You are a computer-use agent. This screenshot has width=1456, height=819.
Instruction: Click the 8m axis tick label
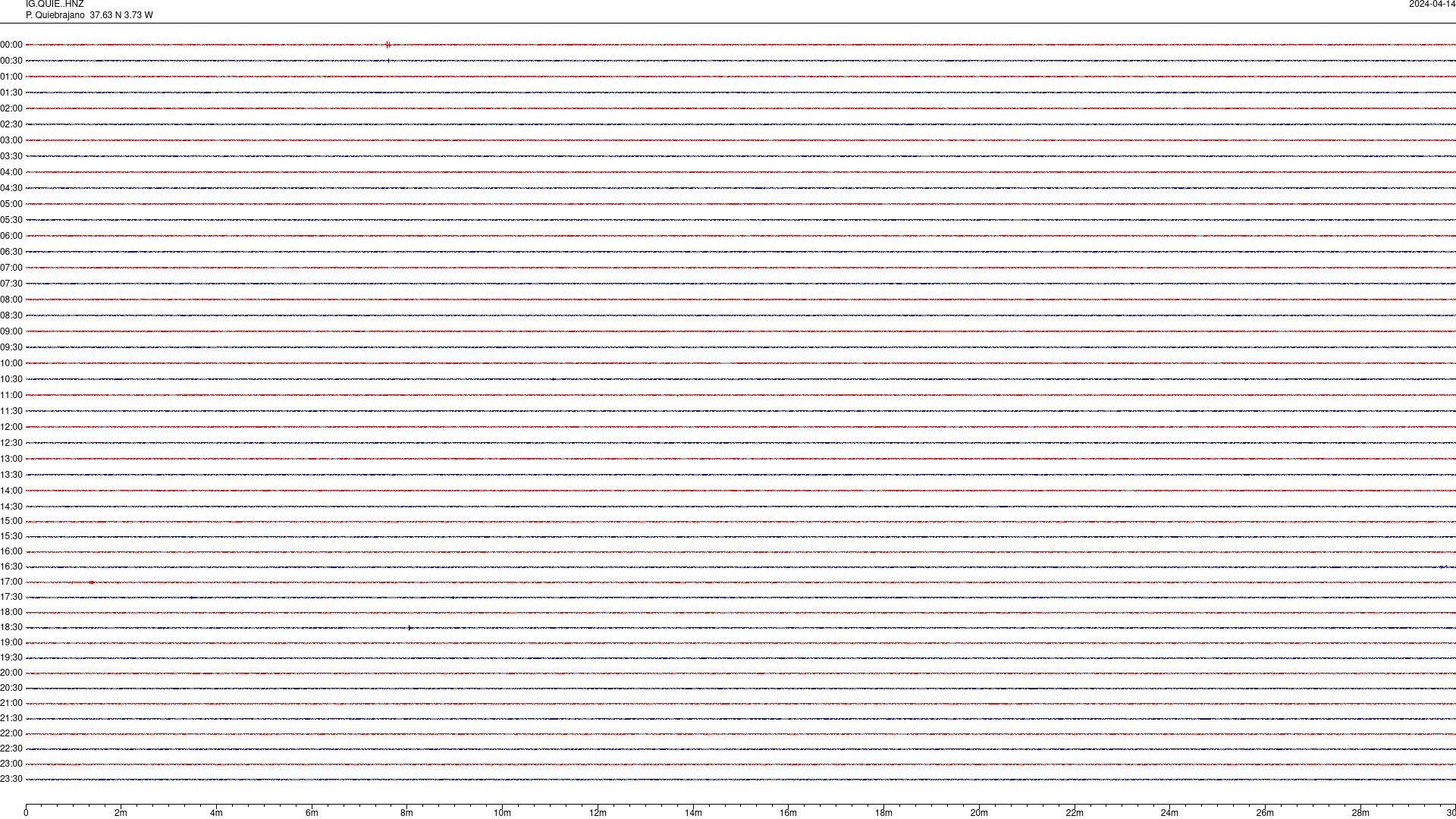click(x=407, y=813)
